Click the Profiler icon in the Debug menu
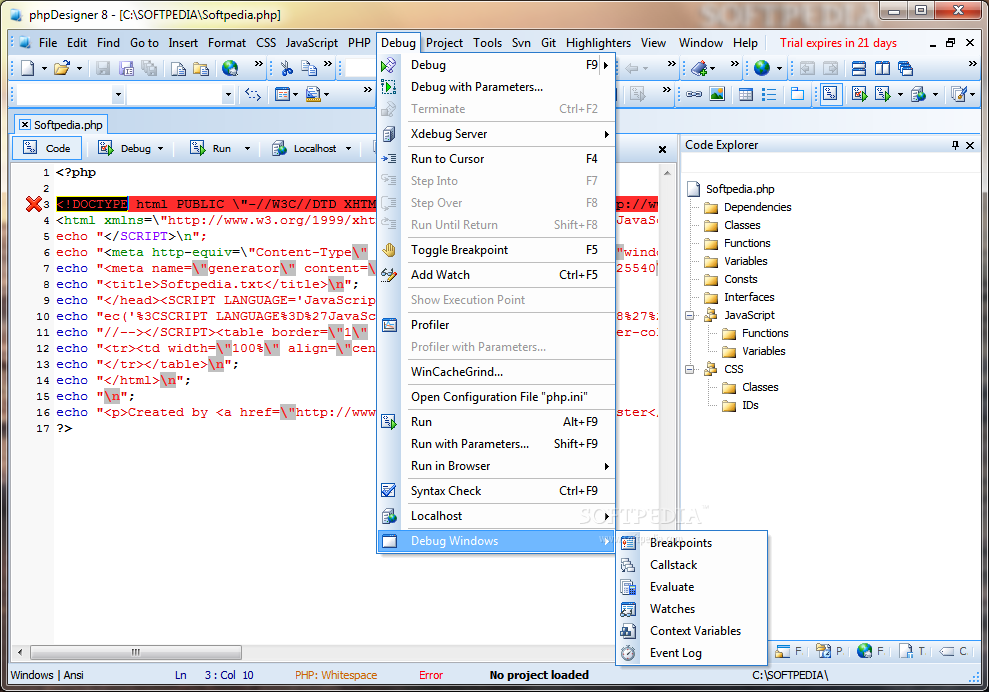This screenshot has width=989, height=692. pyautogui.click(x=389, y=325)
